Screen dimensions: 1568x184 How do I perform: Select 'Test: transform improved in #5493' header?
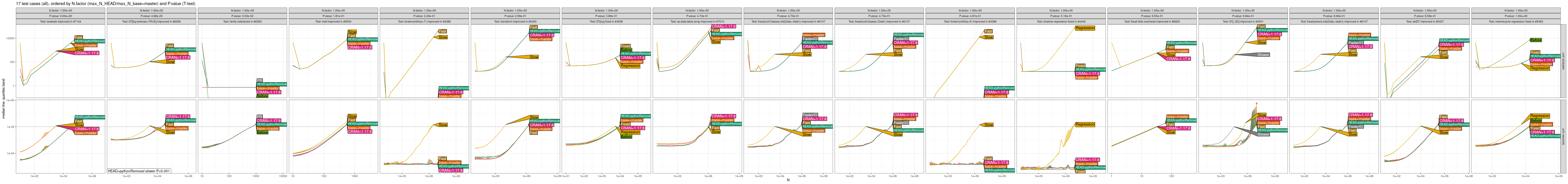(x=515, y=21)
